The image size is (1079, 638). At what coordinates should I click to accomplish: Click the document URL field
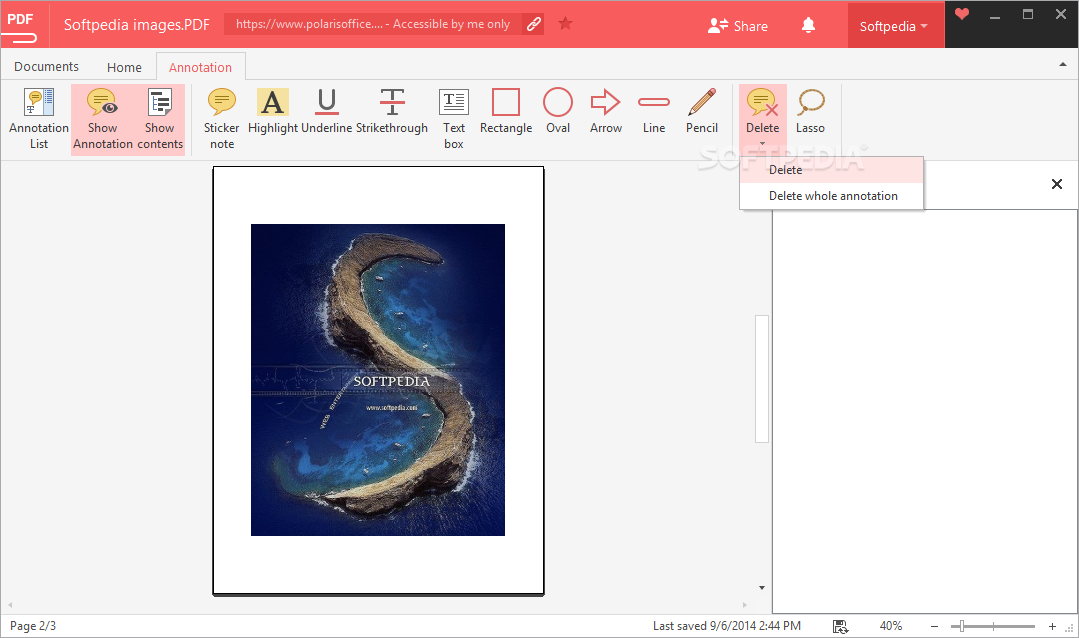coord(372,24)
